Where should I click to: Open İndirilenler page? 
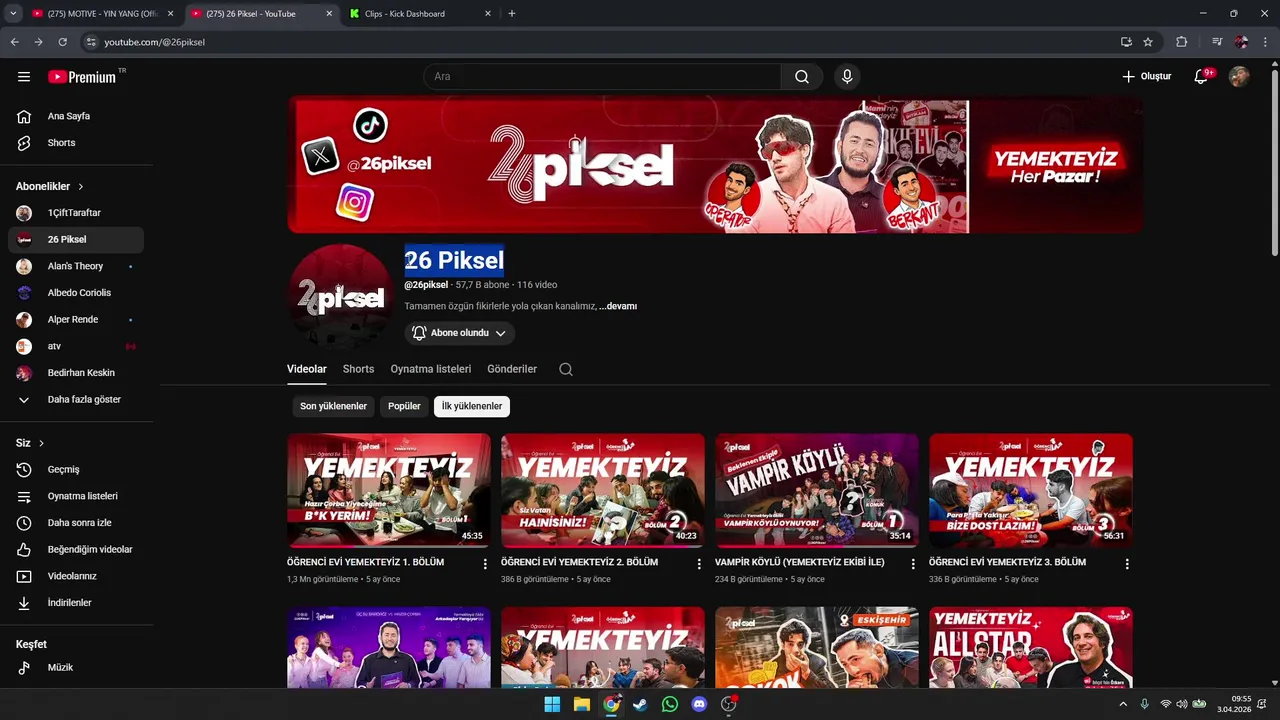(76, 603)
